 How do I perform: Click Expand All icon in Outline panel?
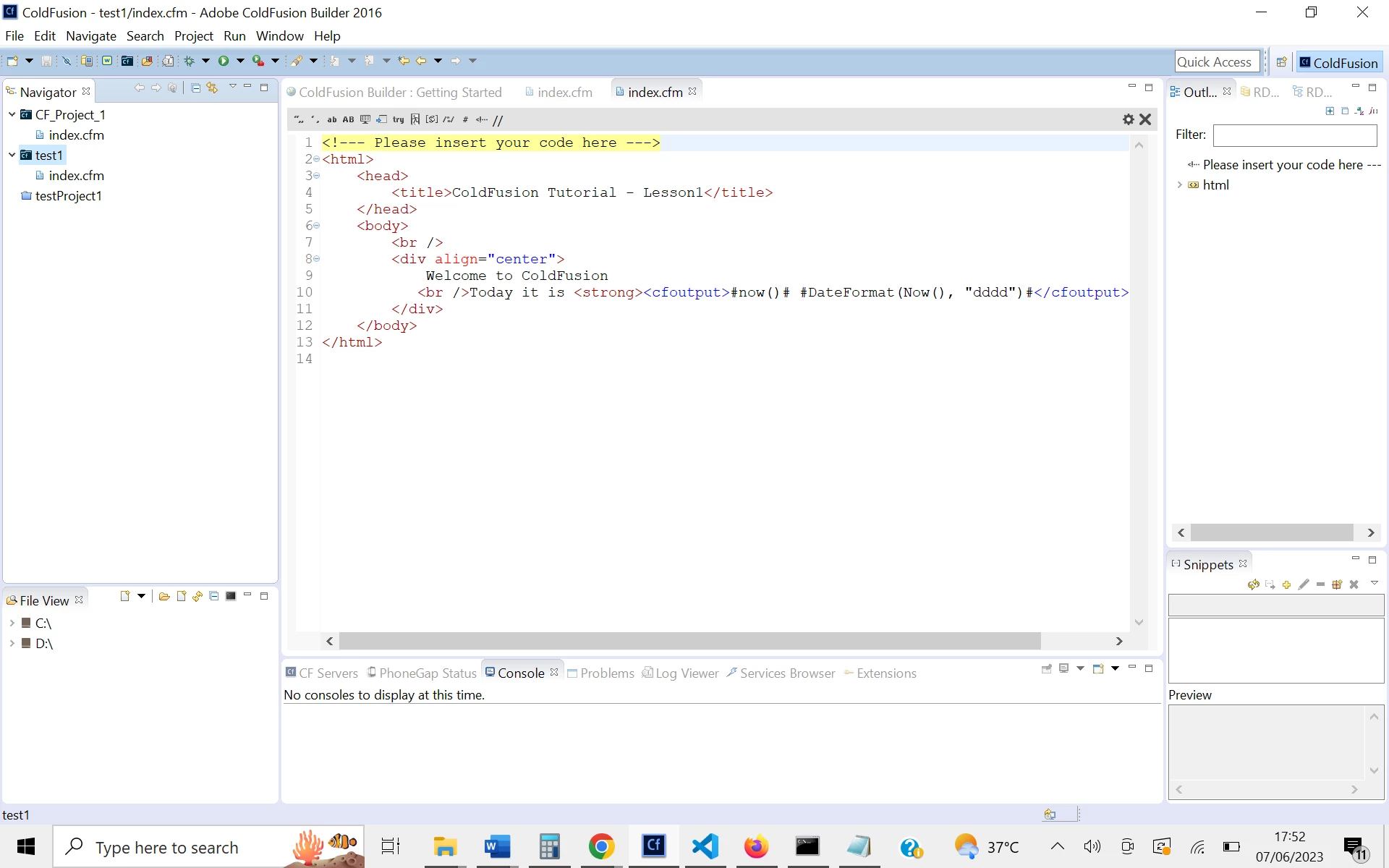pos(1330,111)
